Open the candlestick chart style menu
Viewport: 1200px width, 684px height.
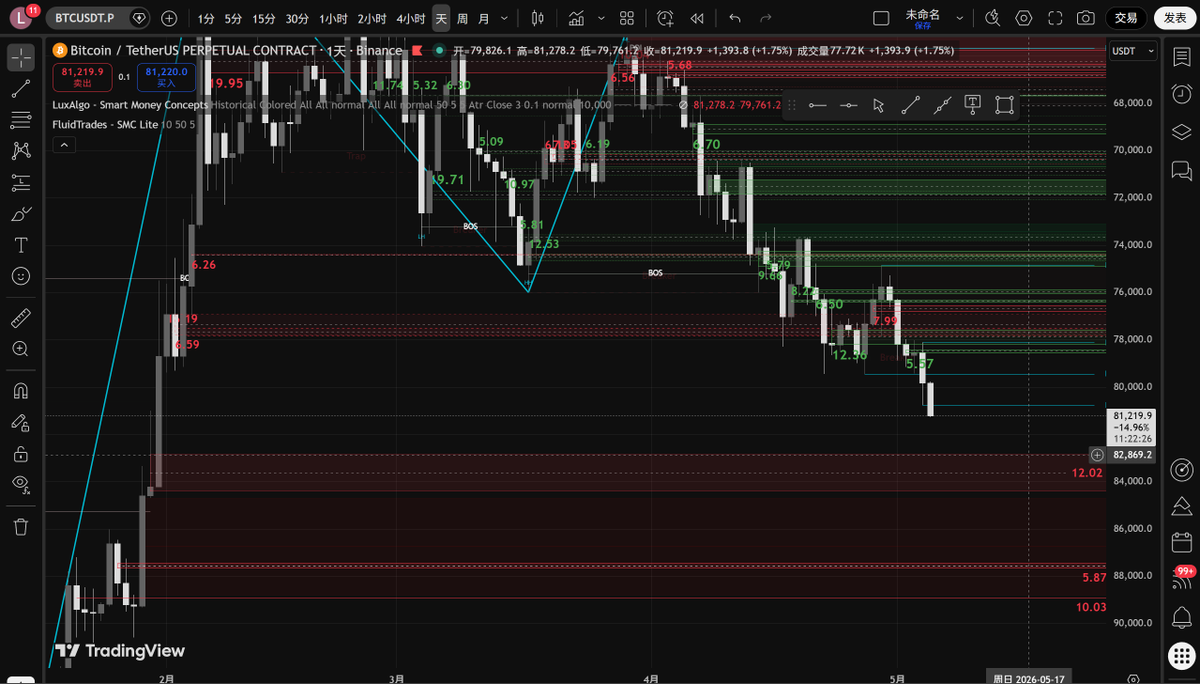coord(538,18)
